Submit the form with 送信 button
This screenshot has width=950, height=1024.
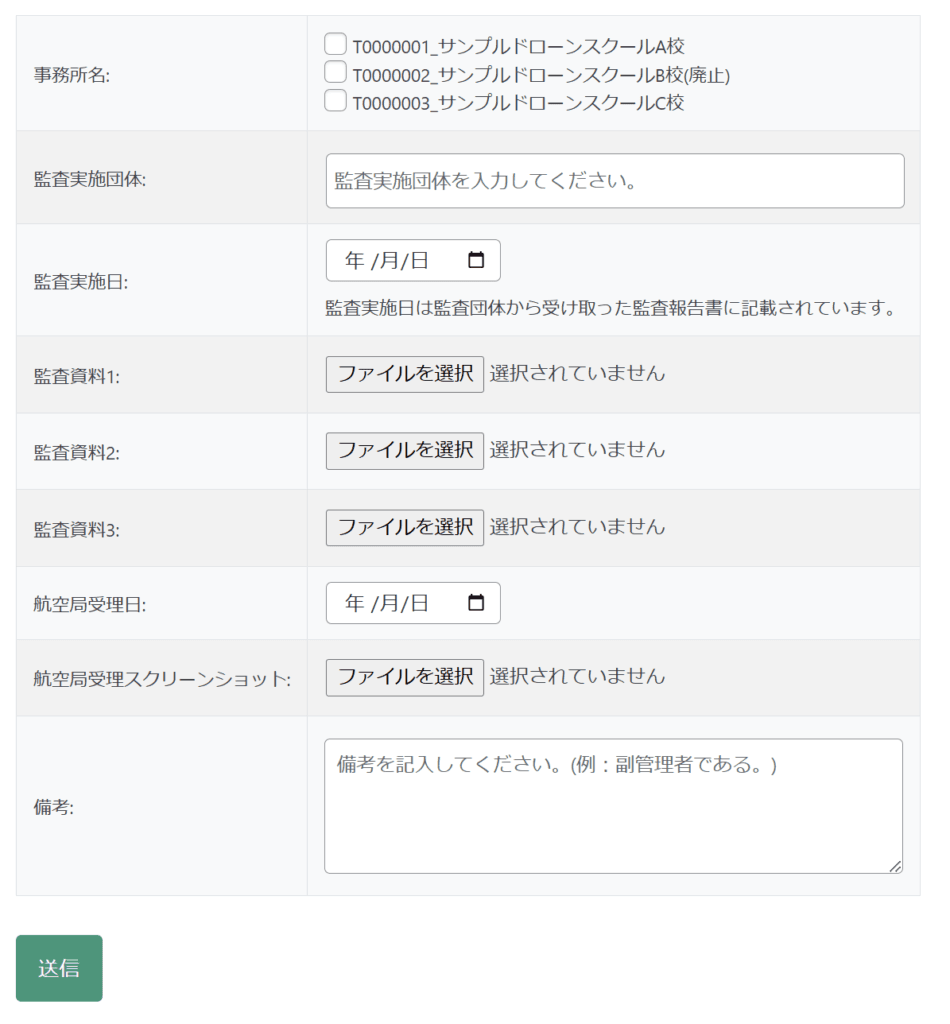click(59, 968)
